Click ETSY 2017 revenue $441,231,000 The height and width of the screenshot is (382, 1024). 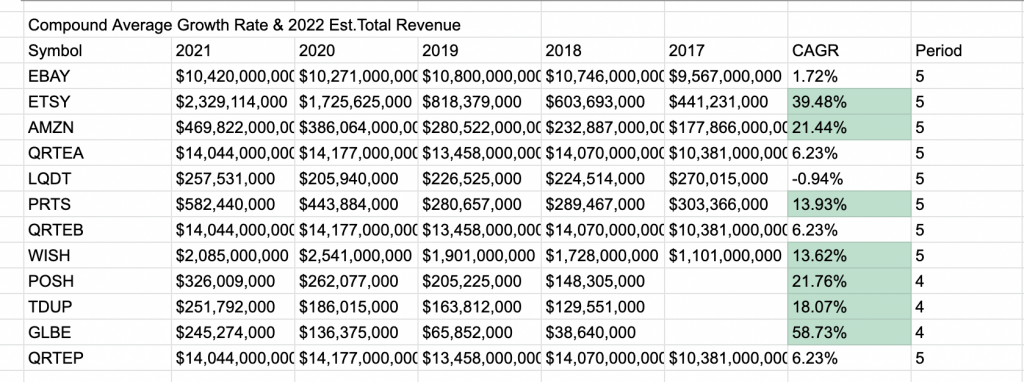click(726, 102)
